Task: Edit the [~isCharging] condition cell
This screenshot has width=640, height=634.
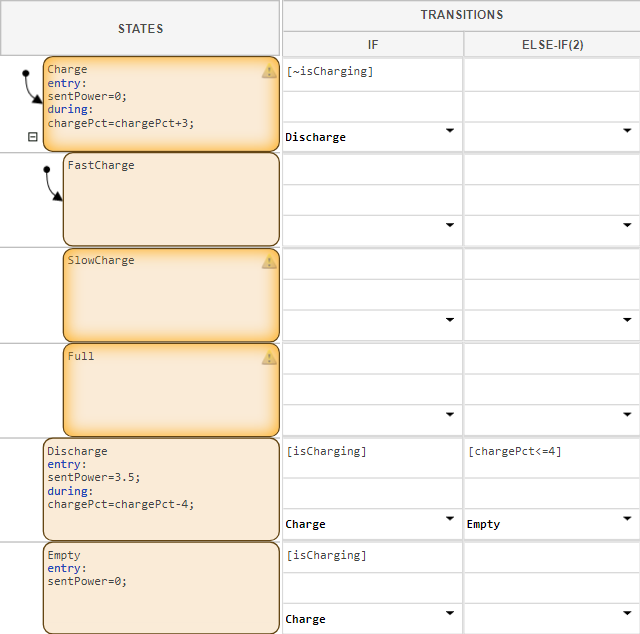Action: pyautogui.click(x=372, y=72)
